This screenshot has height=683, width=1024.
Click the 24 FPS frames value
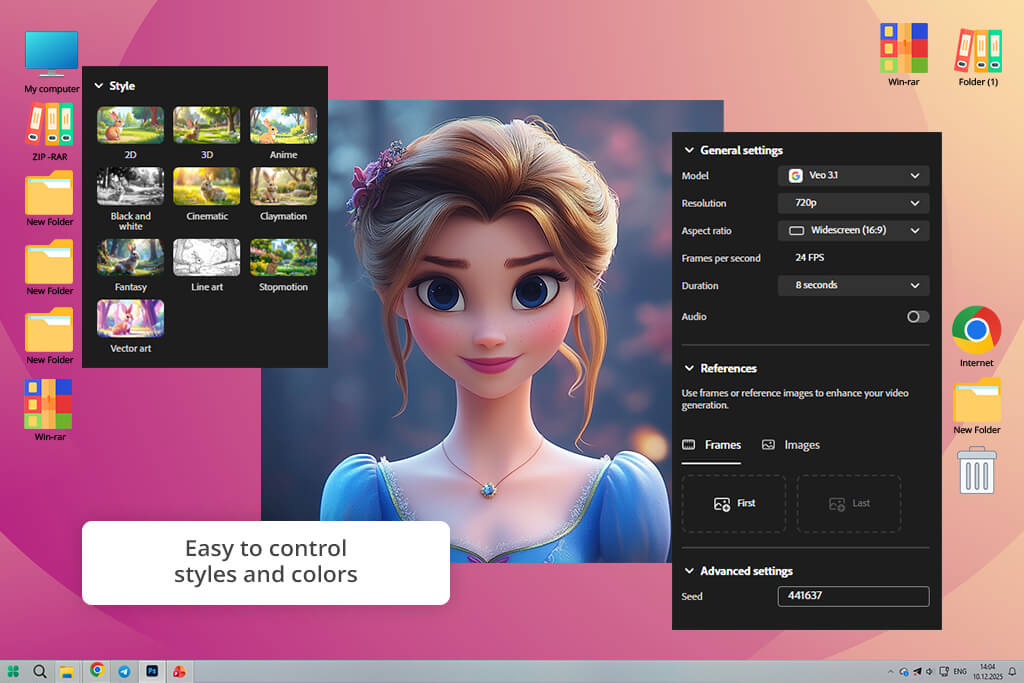point(809,258)
